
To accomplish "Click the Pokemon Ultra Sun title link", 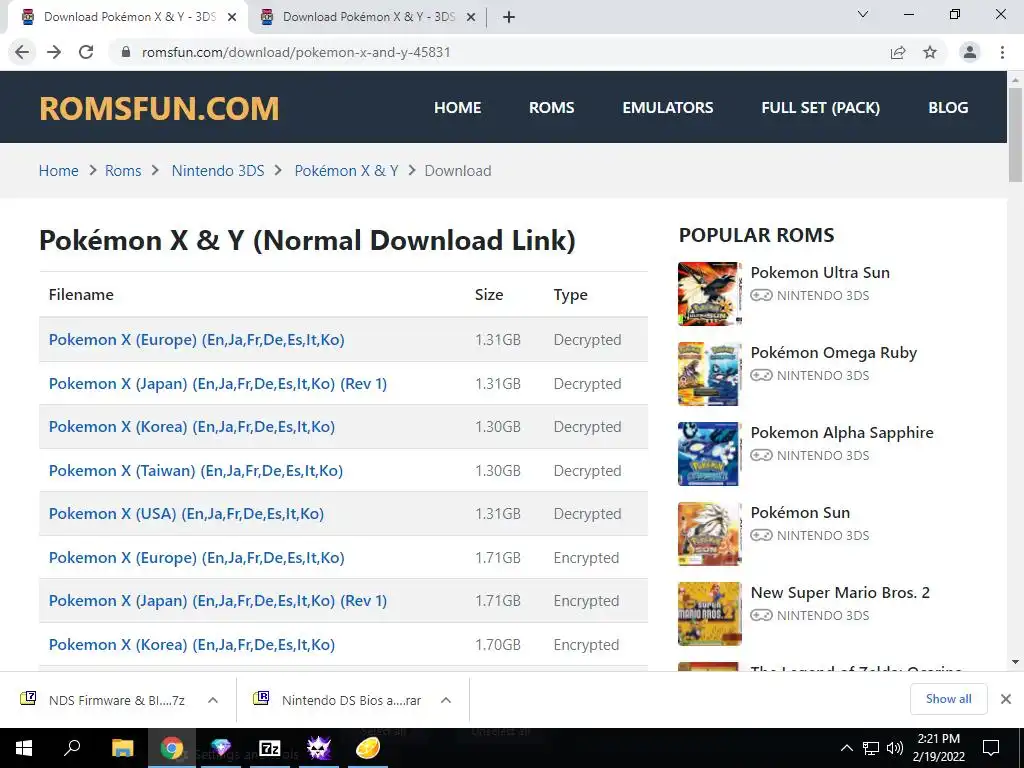I will [820, 272].
